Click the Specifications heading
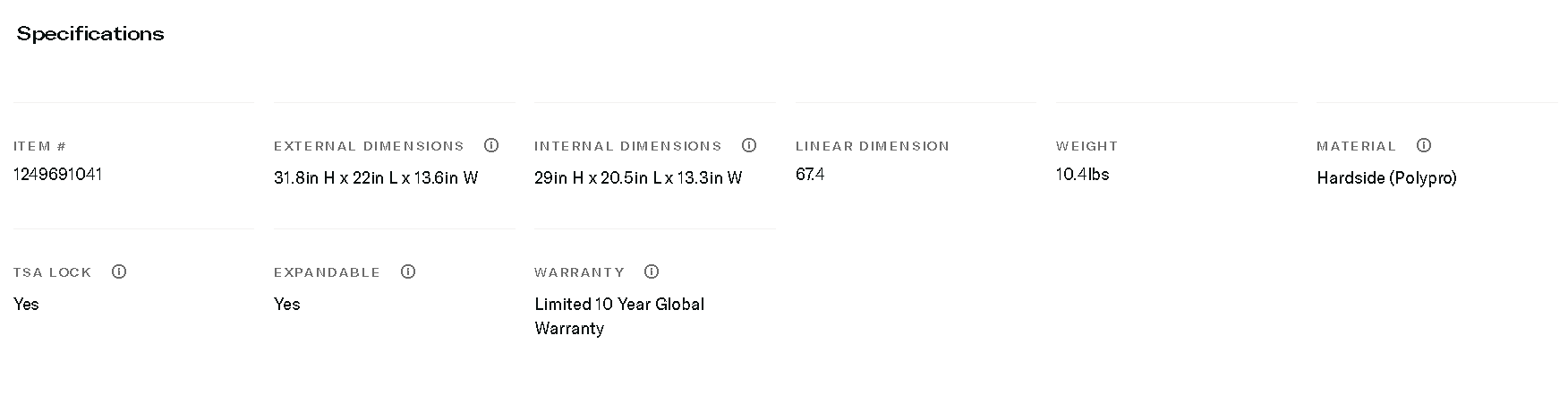Screen dimensions: 1568x396 tap(90, 34)
